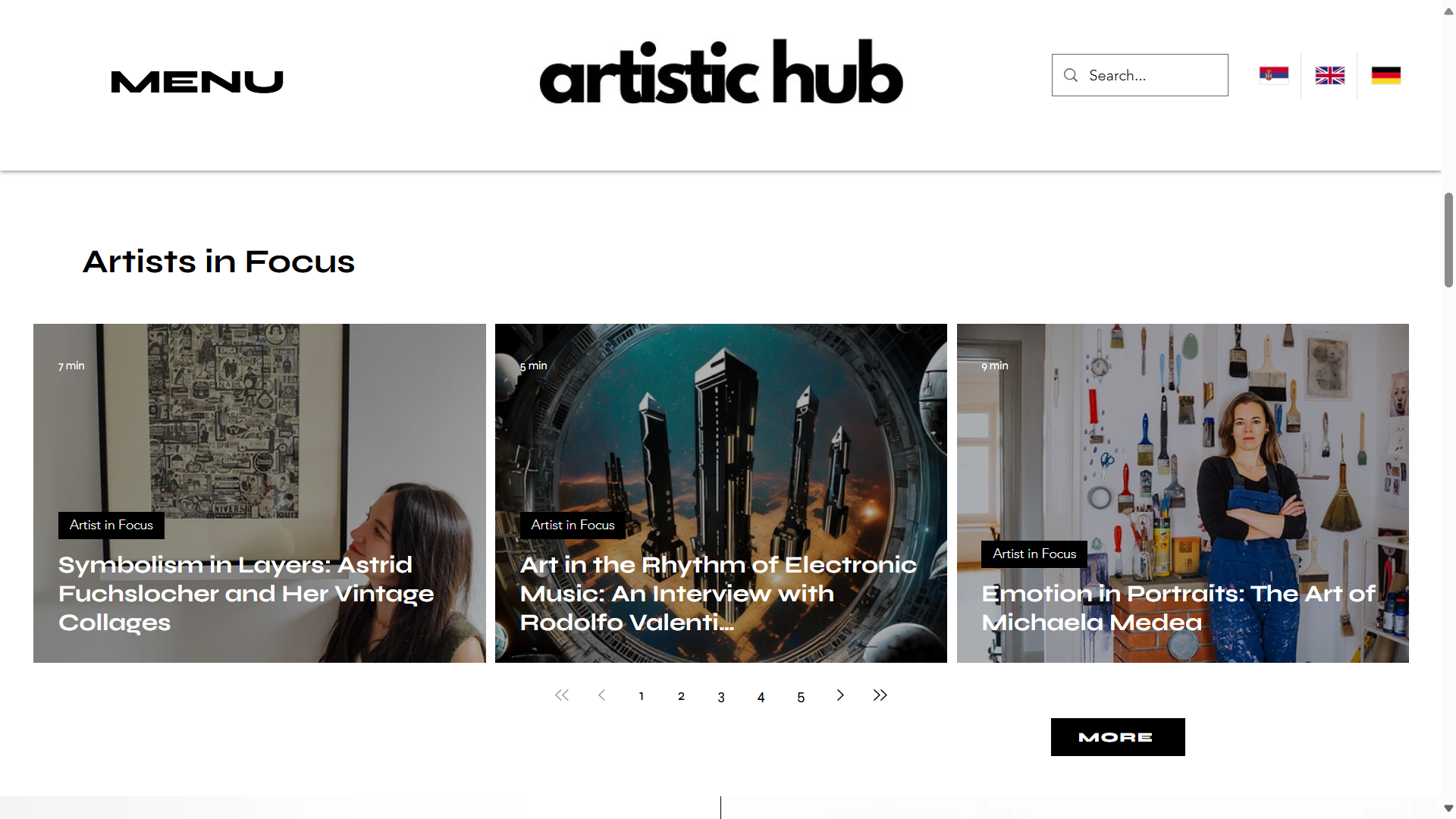Screen dimensions: 1456x819
Task: Click the scrollbar down arrow
Action: 1448,808
